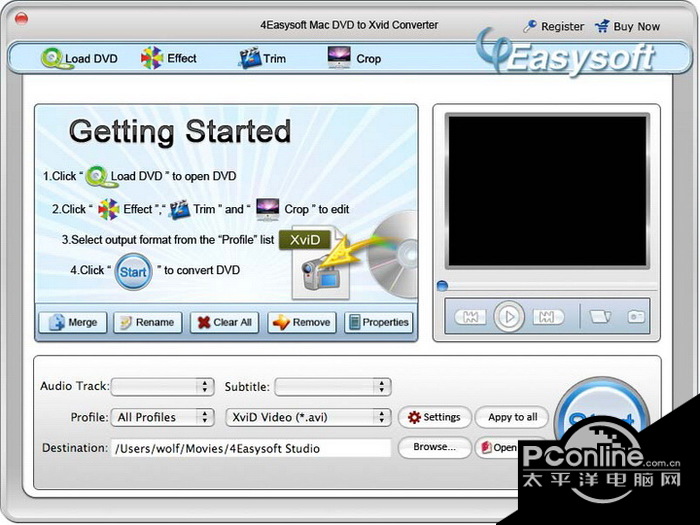The width and height of the screenshot is (700, 525).
Task: Play the preview video
Action: click(x=509, y=317)
